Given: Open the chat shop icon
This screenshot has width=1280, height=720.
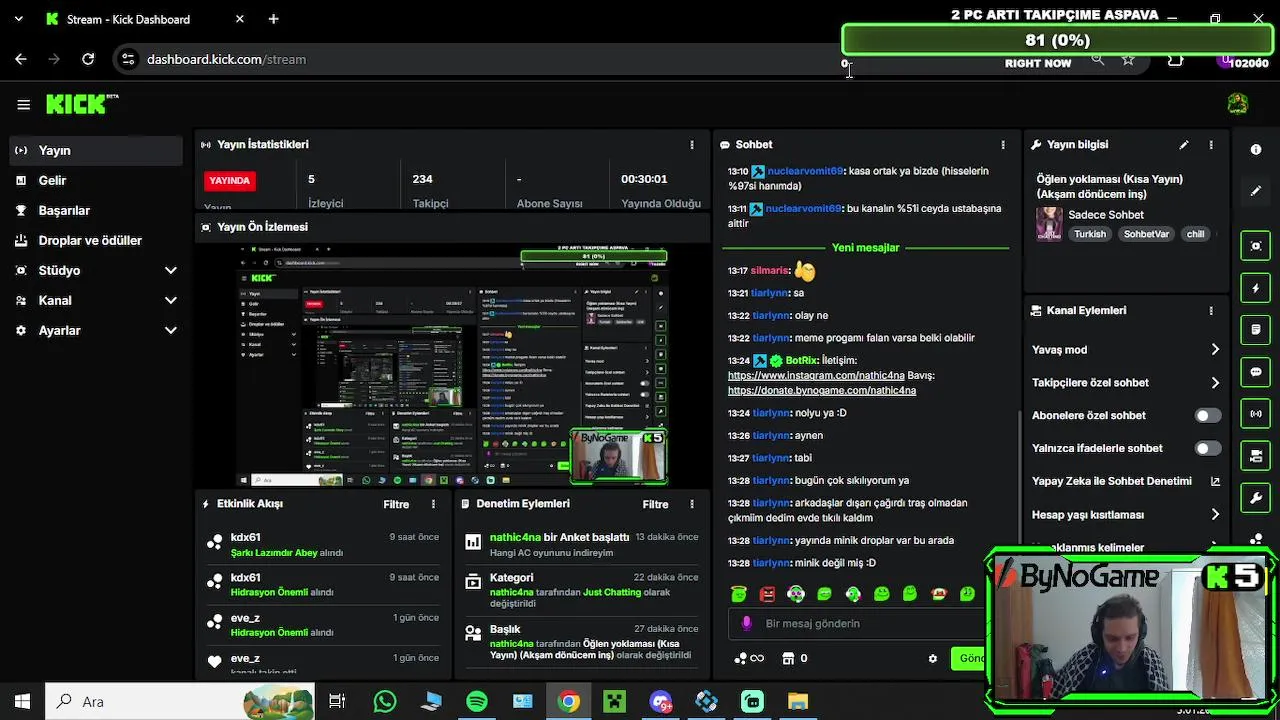Looking at the screenshot, I should [794, 658].
